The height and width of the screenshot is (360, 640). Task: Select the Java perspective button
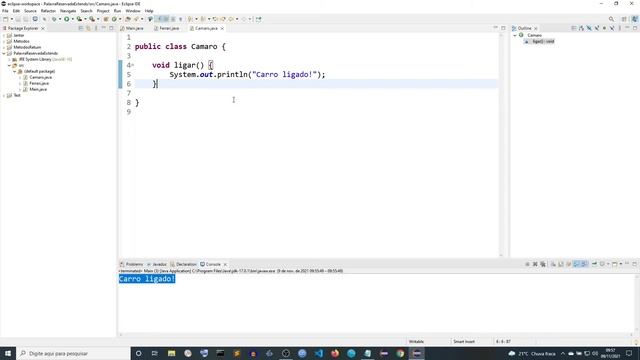pyautogui.click(x=635, y=19)
